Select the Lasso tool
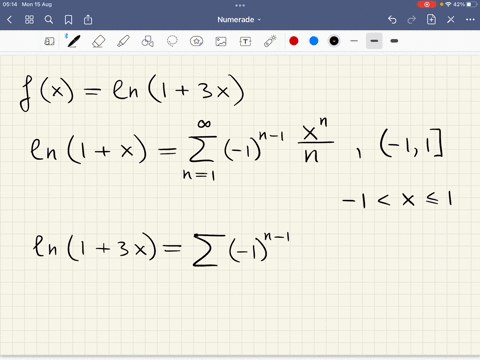 pyautogui.click(x=172, y=41)
